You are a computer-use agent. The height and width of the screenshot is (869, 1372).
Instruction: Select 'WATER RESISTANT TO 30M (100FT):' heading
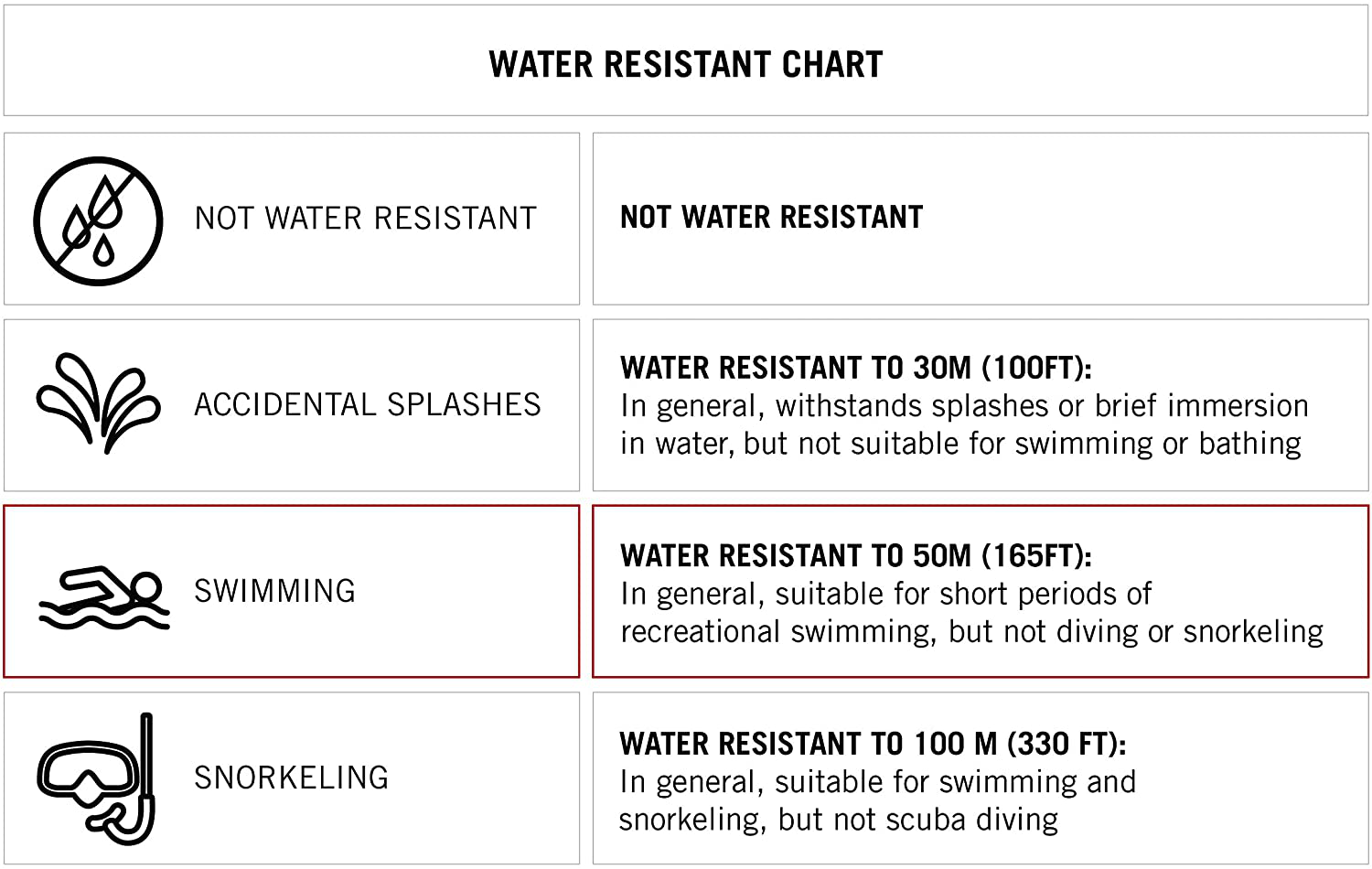tap(855, 368)
